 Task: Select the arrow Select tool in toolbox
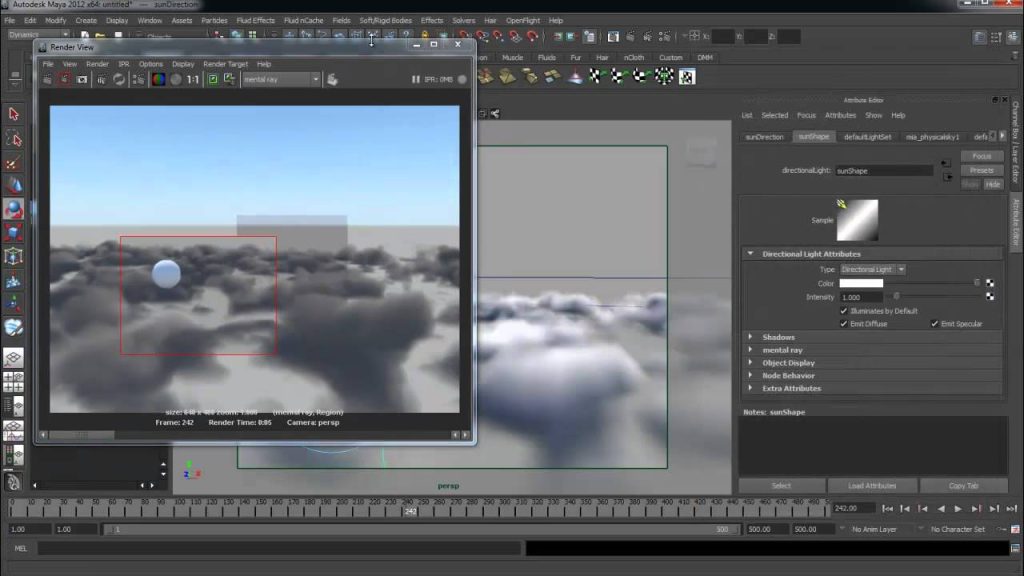tap(14, 114)
